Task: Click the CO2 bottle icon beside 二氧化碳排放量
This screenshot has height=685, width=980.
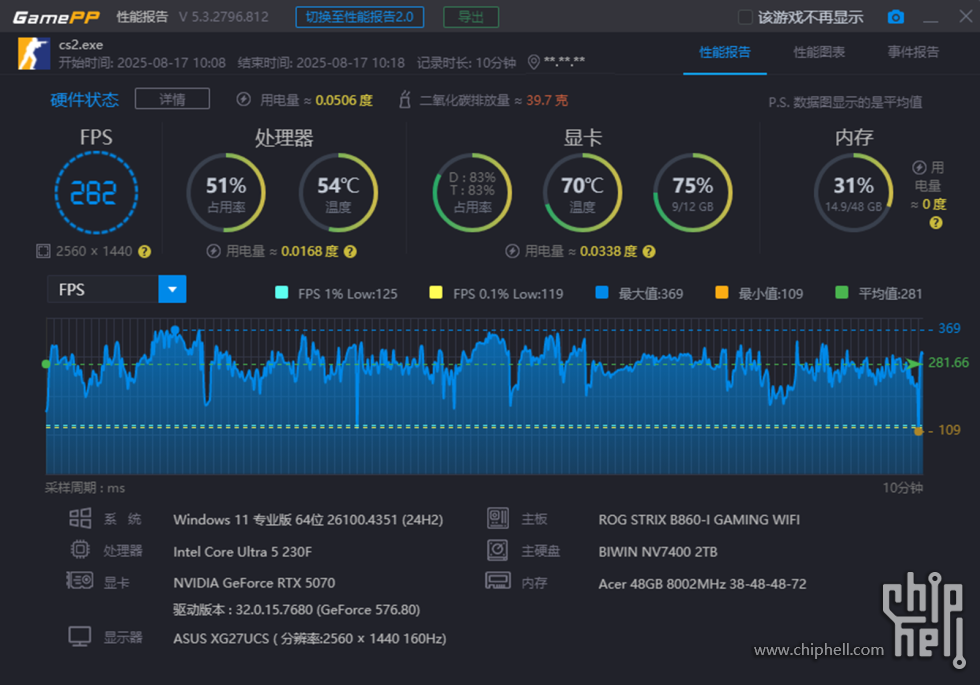Action: (405, 99)
